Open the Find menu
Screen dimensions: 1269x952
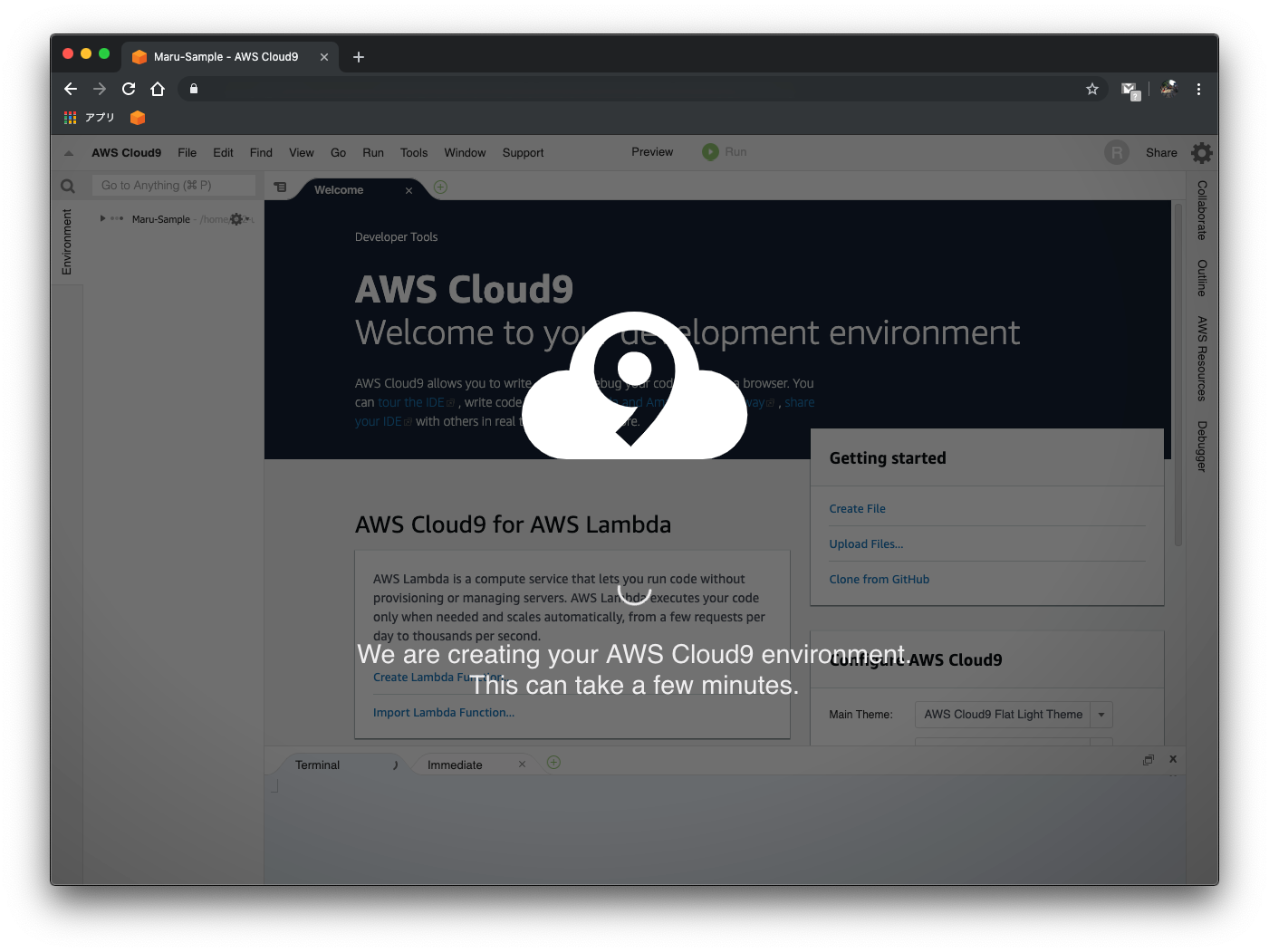[x=261, y=153]
